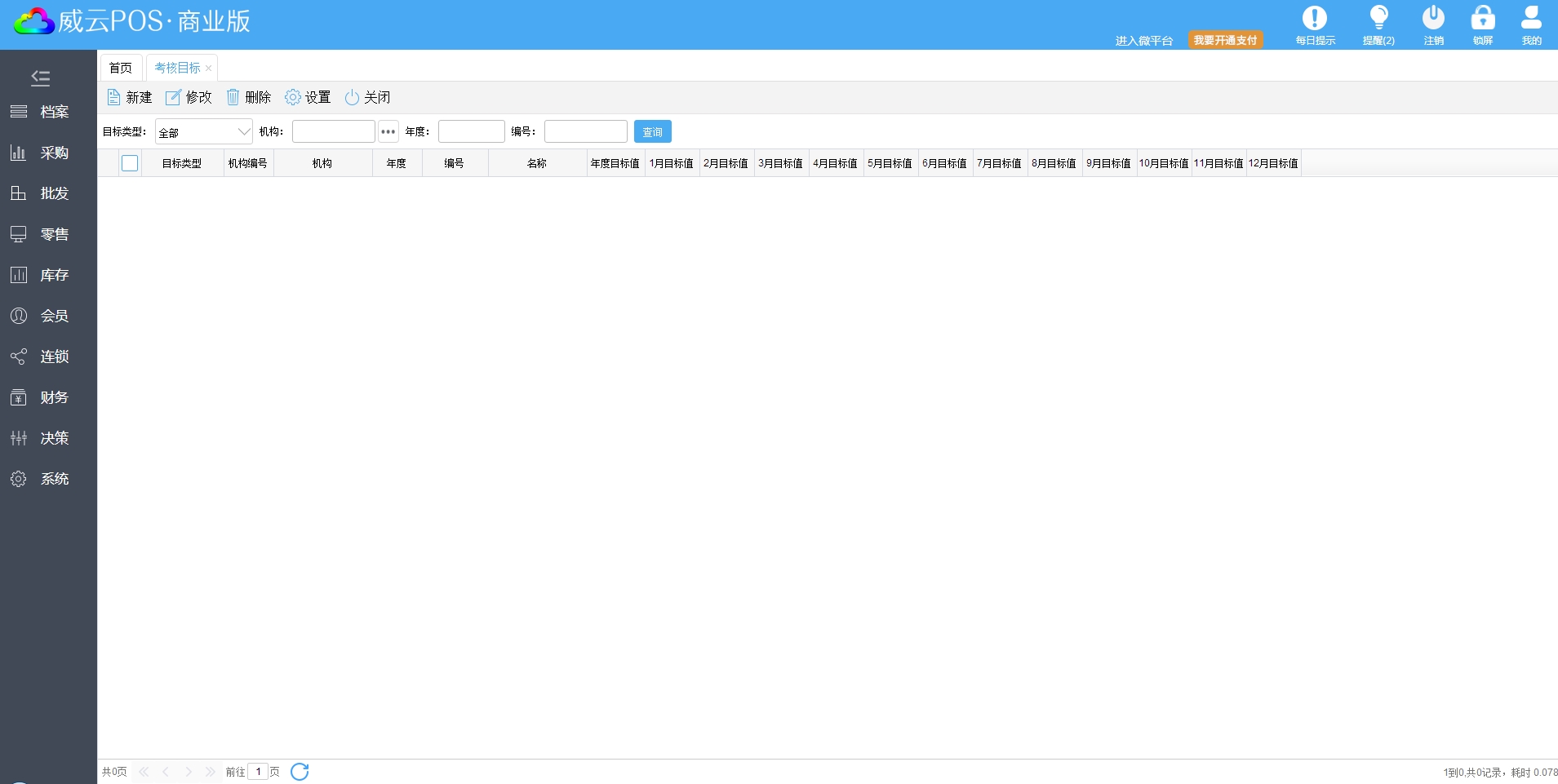Image resolution: width=1558 pixels, height=784 pixels.
Task: Click the 2月目标值 column header
Action: pos(726,163)
